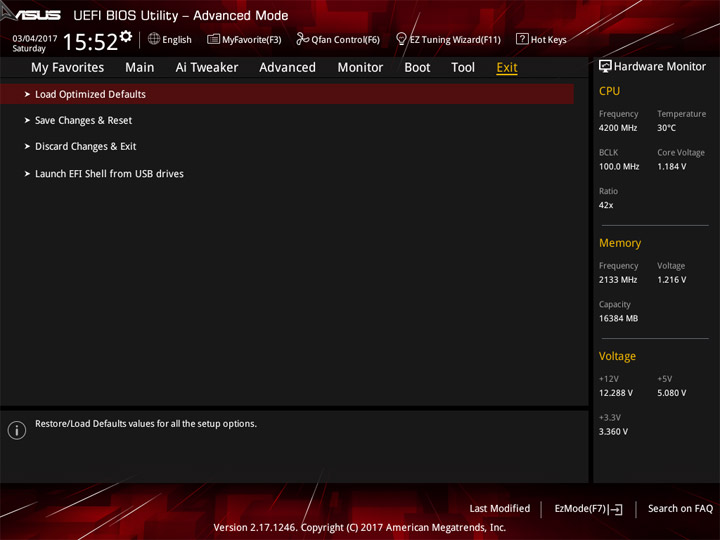720x540 pixels.
Task: Click the Hot Keys question mark icon
Action: (522, 39)
